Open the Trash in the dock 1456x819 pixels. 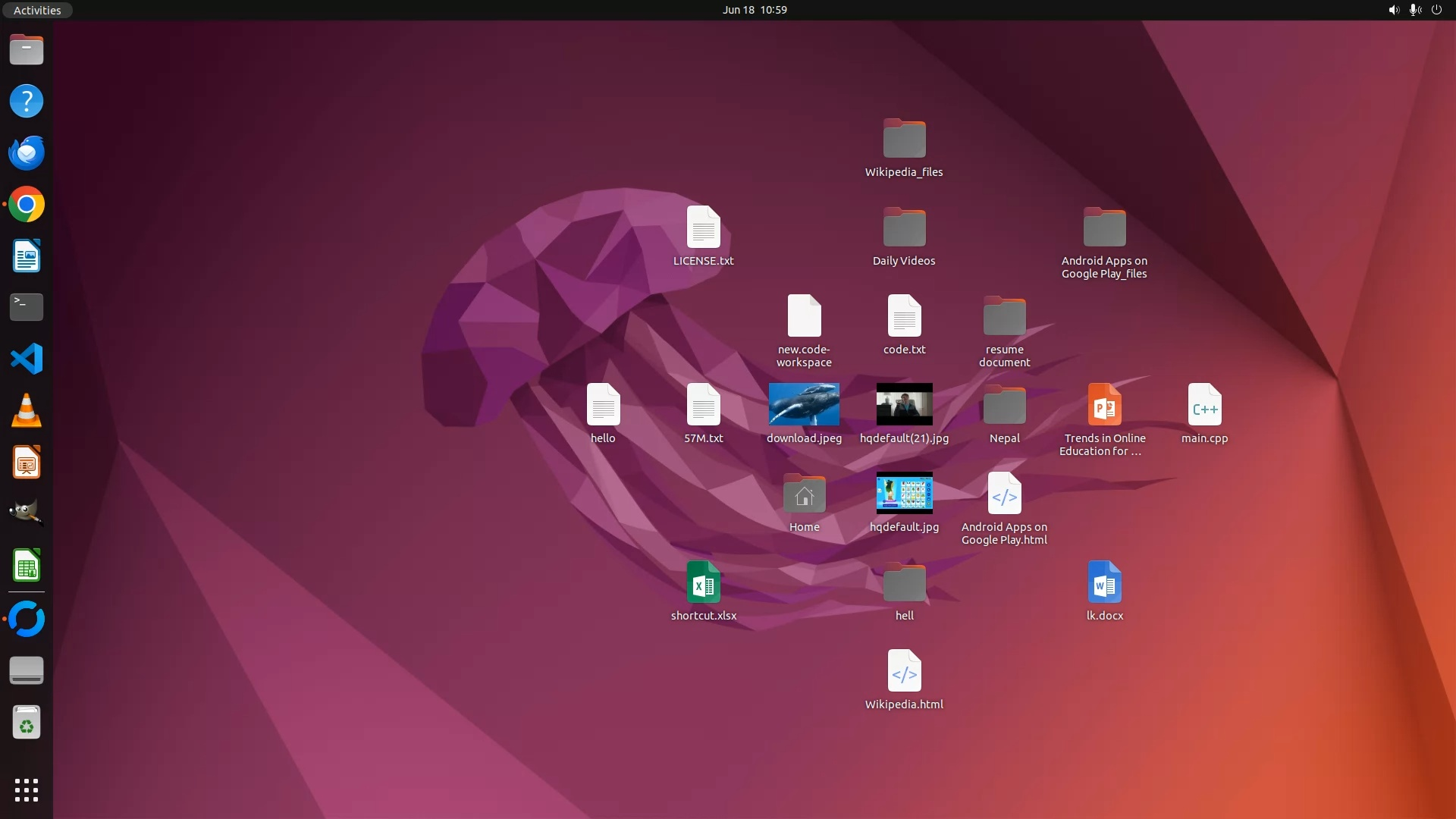tap(27, 723)
